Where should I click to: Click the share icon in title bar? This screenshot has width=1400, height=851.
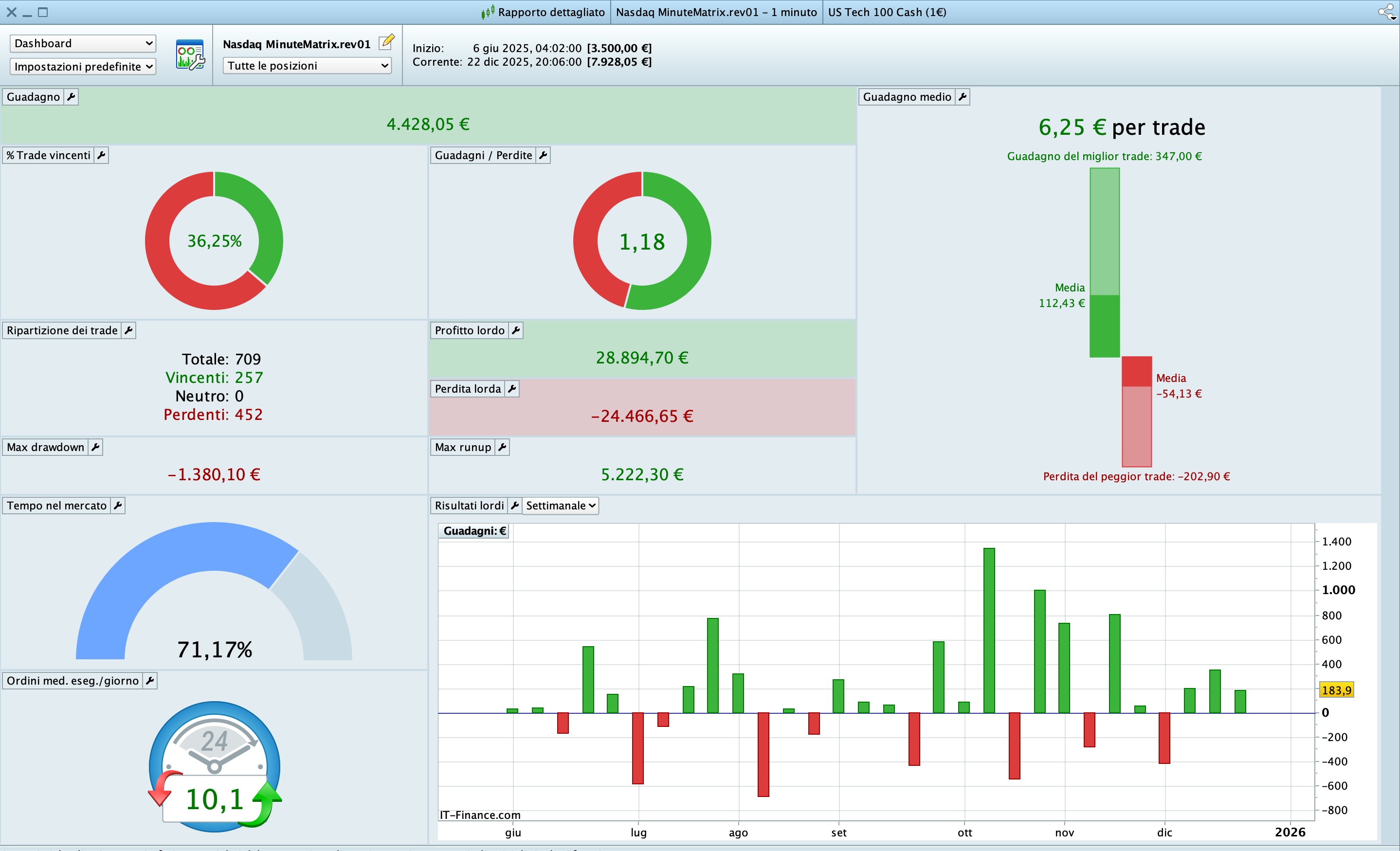click(1386, 12)
